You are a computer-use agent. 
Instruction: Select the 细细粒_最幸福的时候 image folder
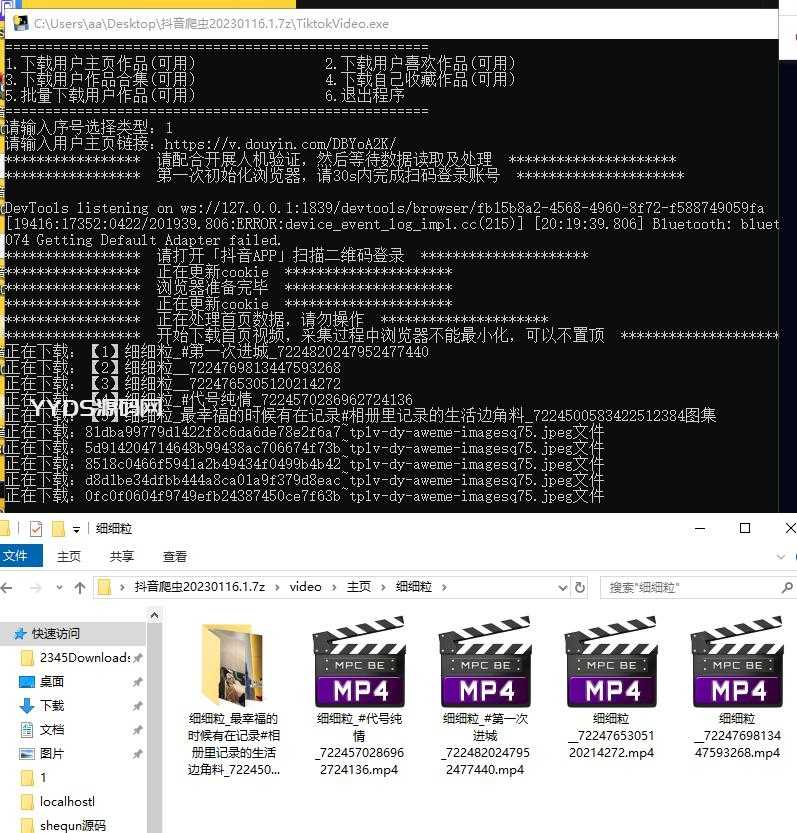point(234,700)
